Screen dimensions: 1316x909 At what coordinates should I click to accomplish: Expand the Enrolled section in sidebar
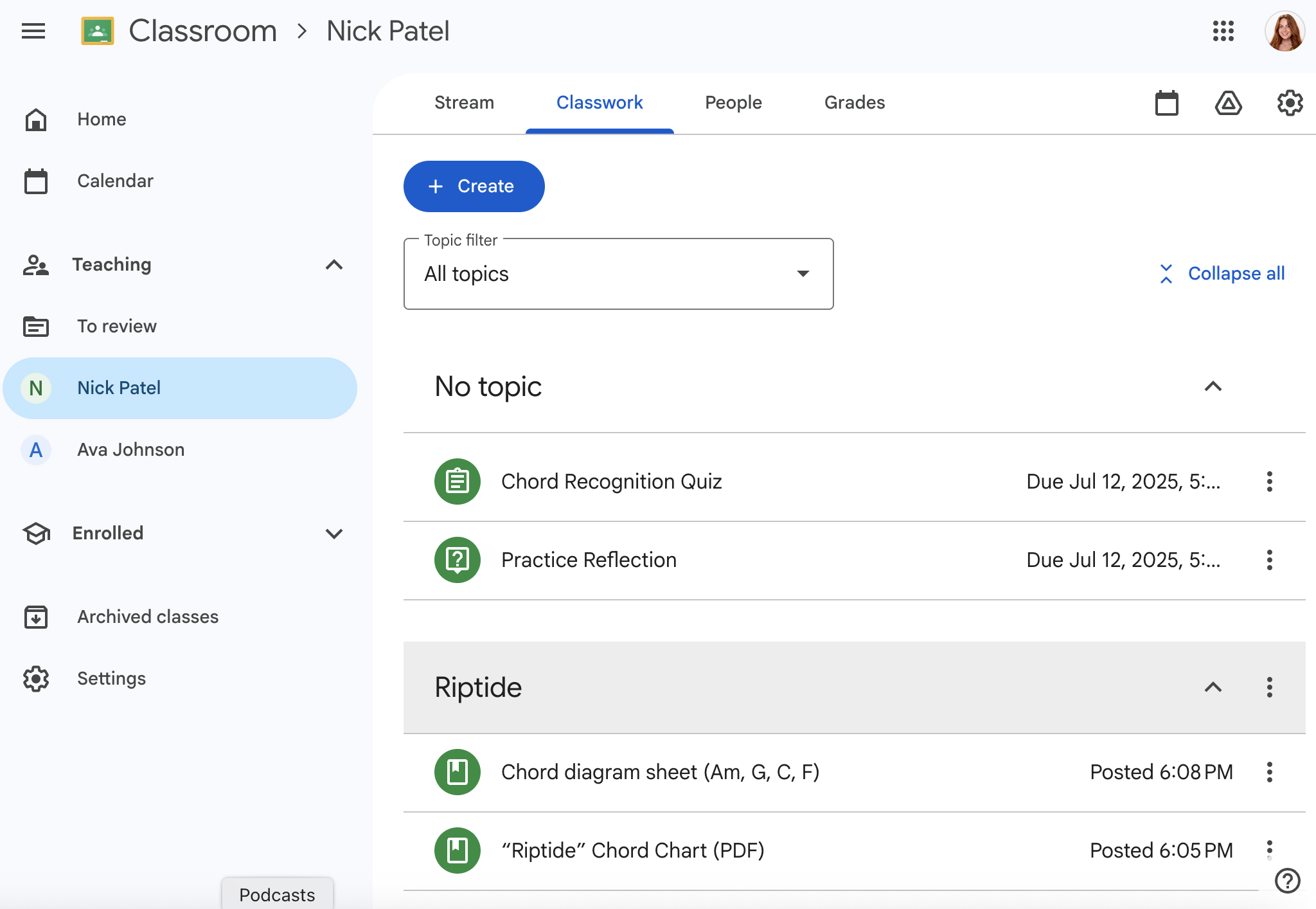(334, 534)
